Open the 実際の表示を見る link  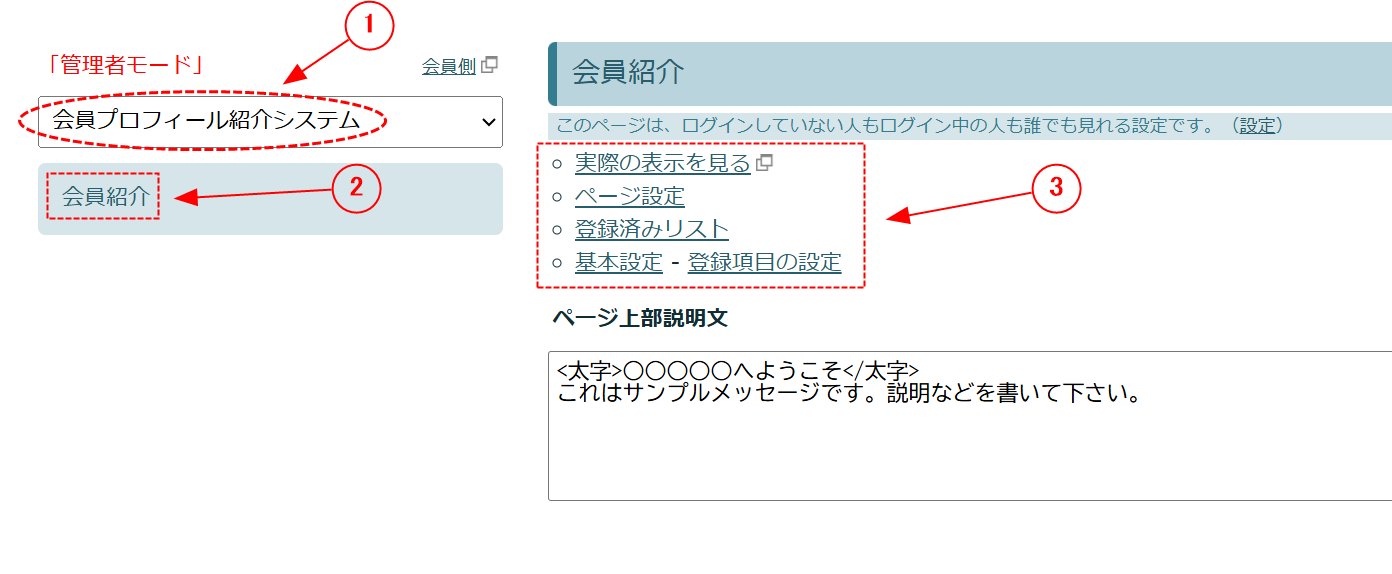pyautogui.click(x=661, y=163)
